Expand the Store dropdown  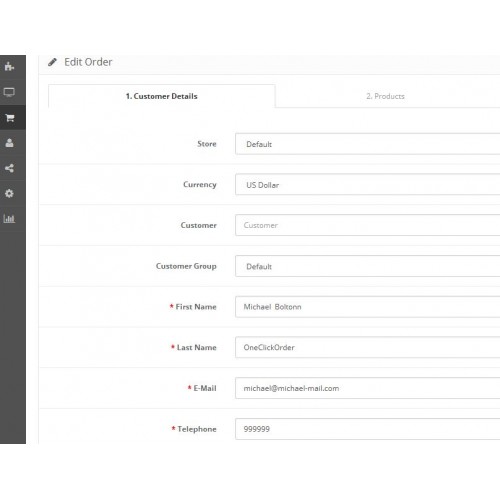367,144
